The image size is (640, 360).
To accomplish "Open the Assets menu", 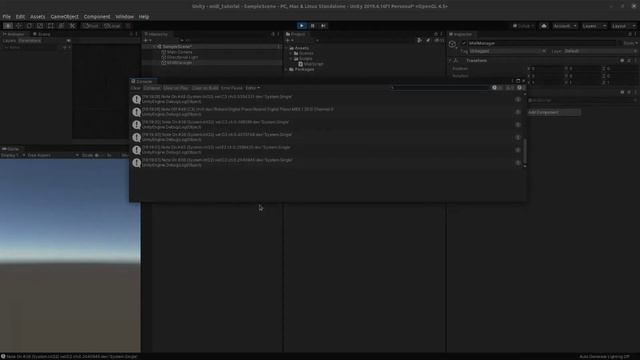I will 38,17.
